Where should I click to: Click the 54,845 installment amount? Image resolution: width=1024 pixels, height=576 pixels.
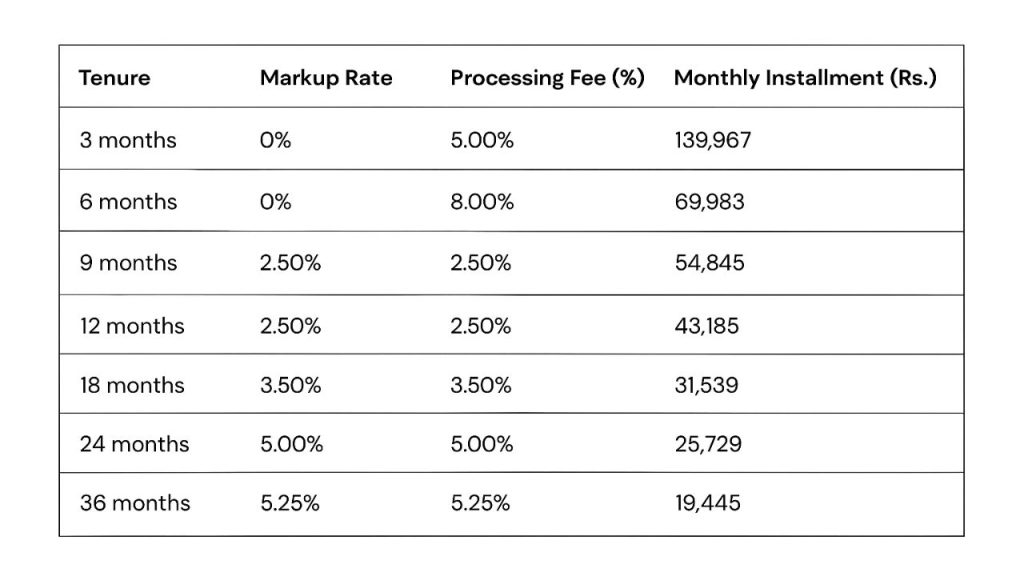(x=709, y=263)
